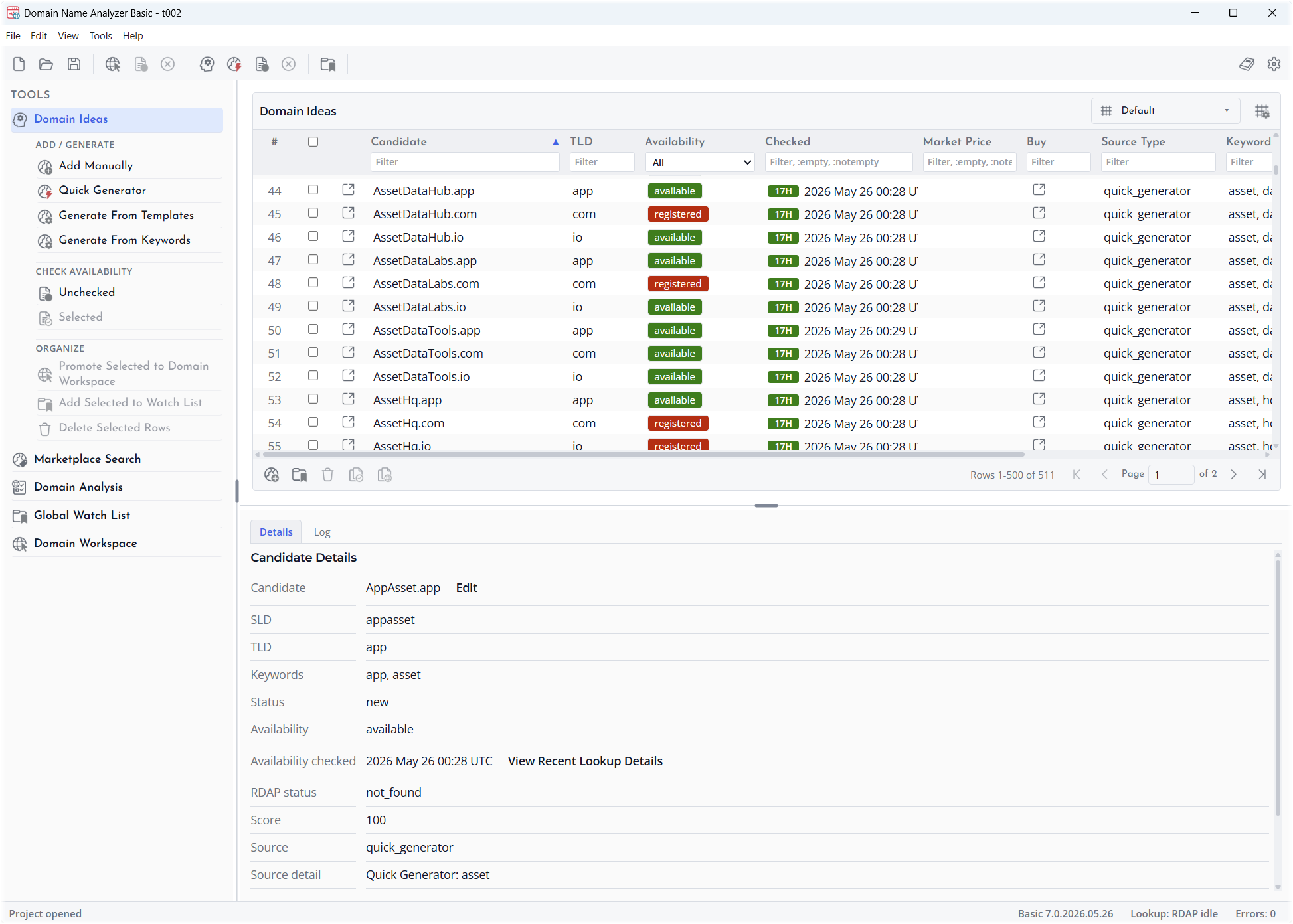This screenshot has width=1293, height=924.
Task: Click the Save project toolbar icon
Action: [74, 64]
